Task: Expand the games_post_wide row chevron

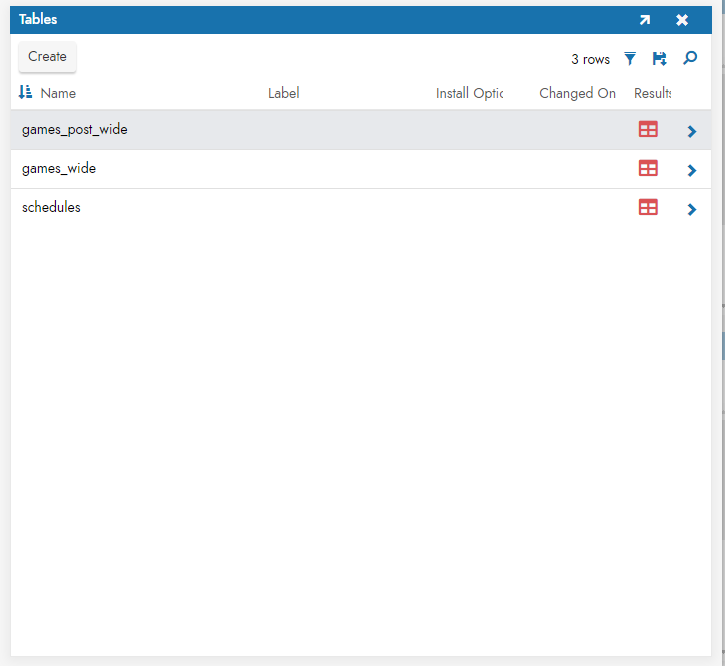Action: coord(691,131)
